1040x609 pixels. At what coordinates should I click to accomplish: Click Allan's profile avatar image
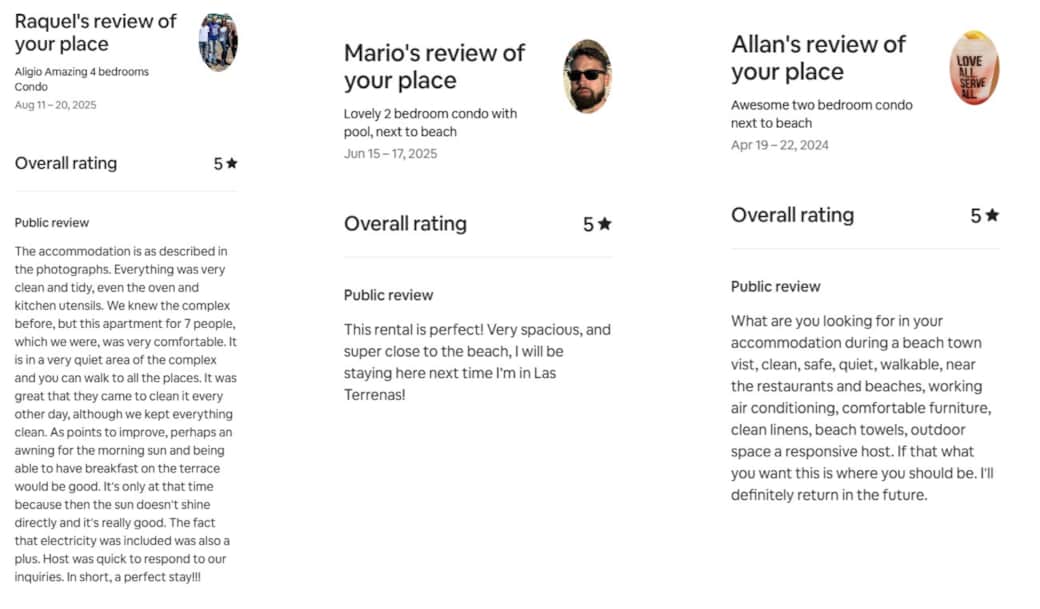click(974, 68)
